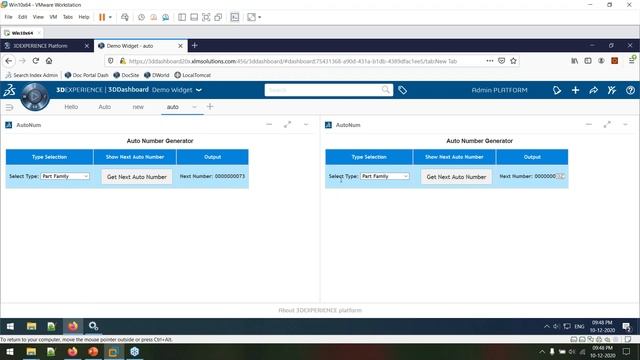The image size is (640, 360).
Task: Open the page actions three-dot menu
Action: pyautogui.click(x=490, y=61)
